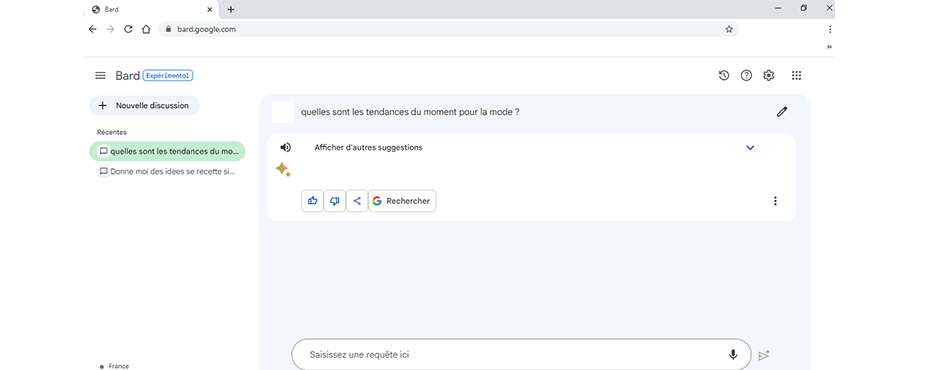Open response more options three dots
950x370 pixels.
pos(775,201)
